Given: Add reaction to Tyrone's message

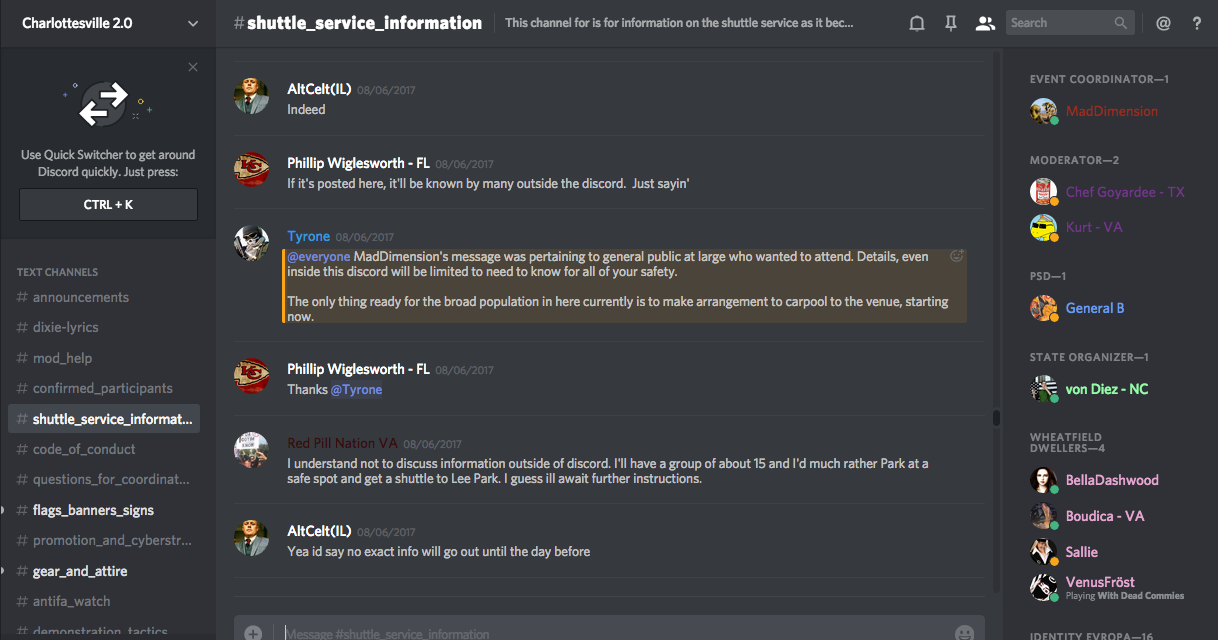Looking at the screenshot, I should tap(956, 256).
